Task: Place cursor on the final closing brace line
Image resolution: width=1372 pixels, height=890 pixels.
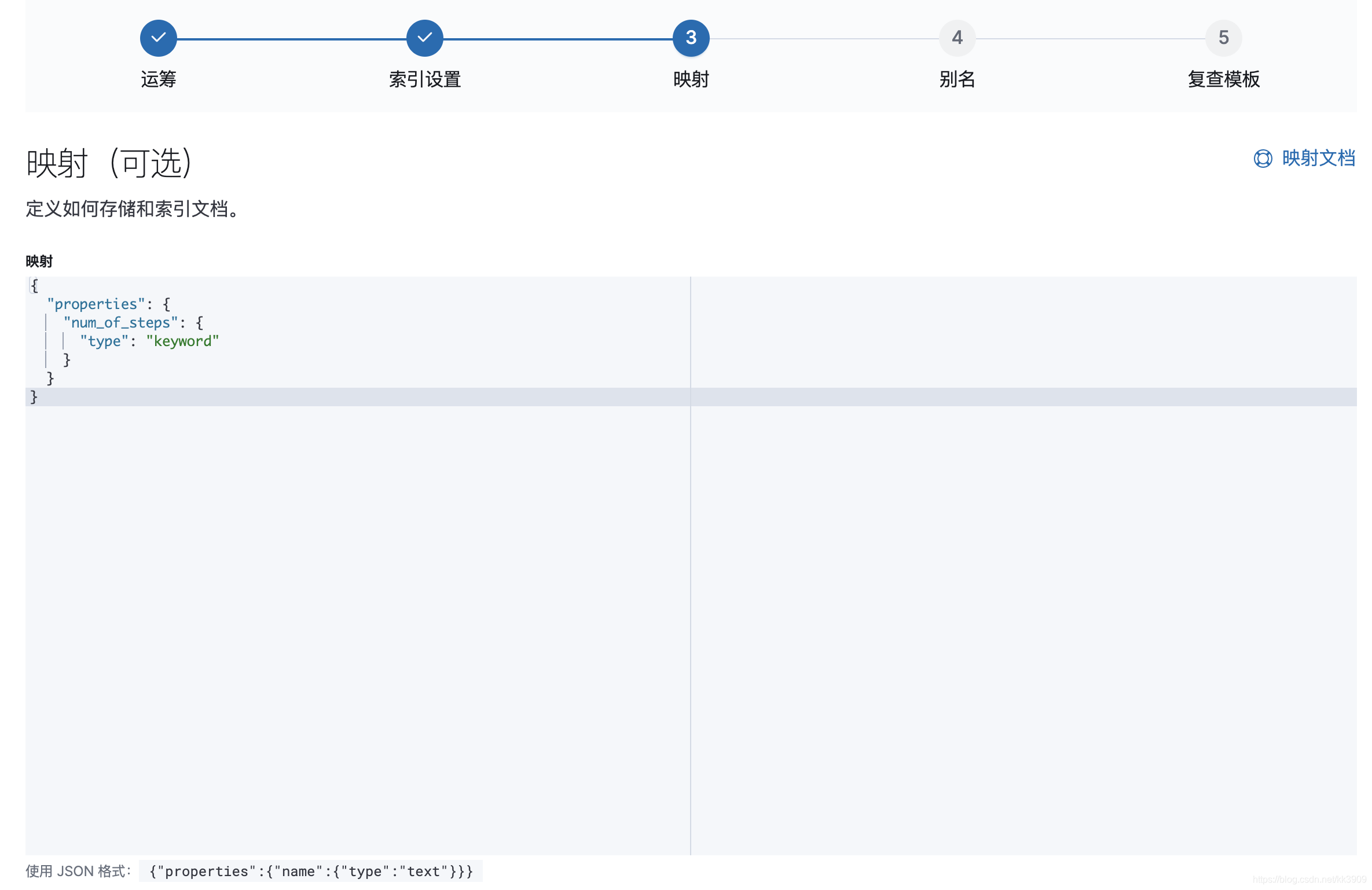Action: pyautogui.click(x=691, y=397)
